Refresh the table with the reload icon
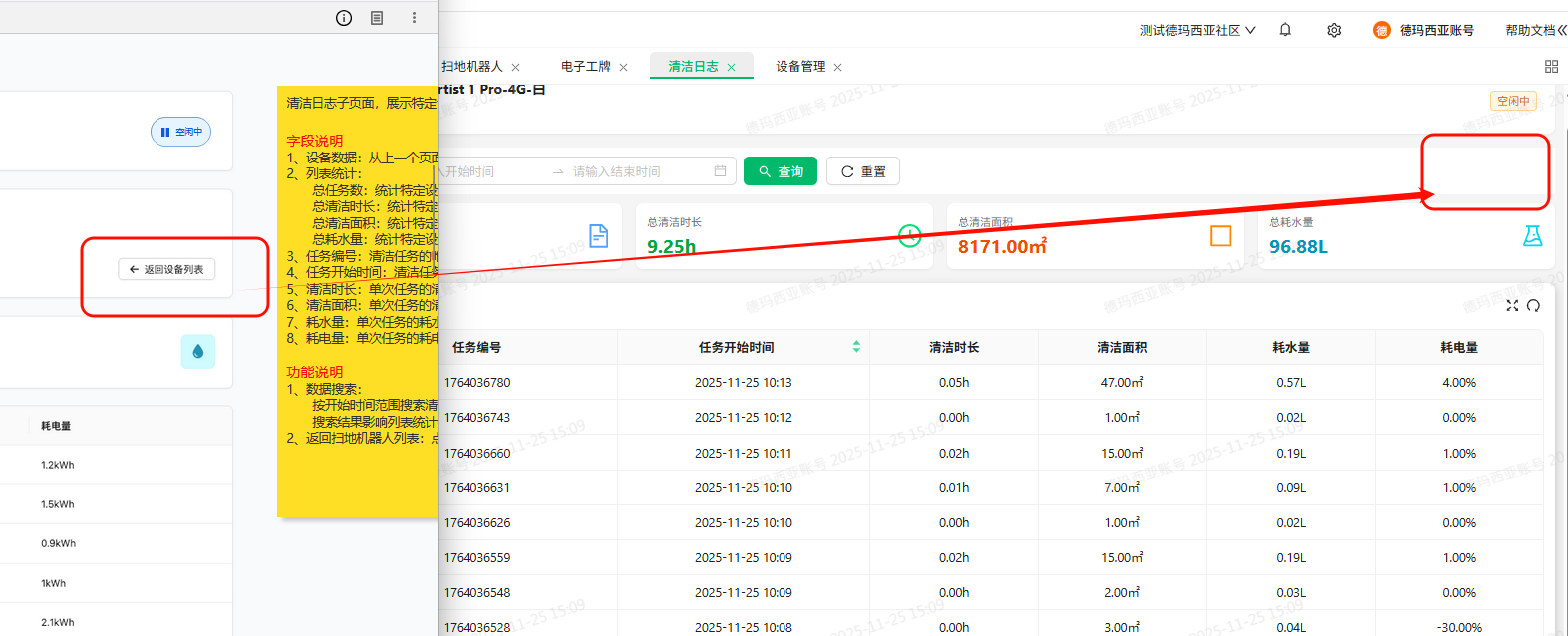 1533,306
